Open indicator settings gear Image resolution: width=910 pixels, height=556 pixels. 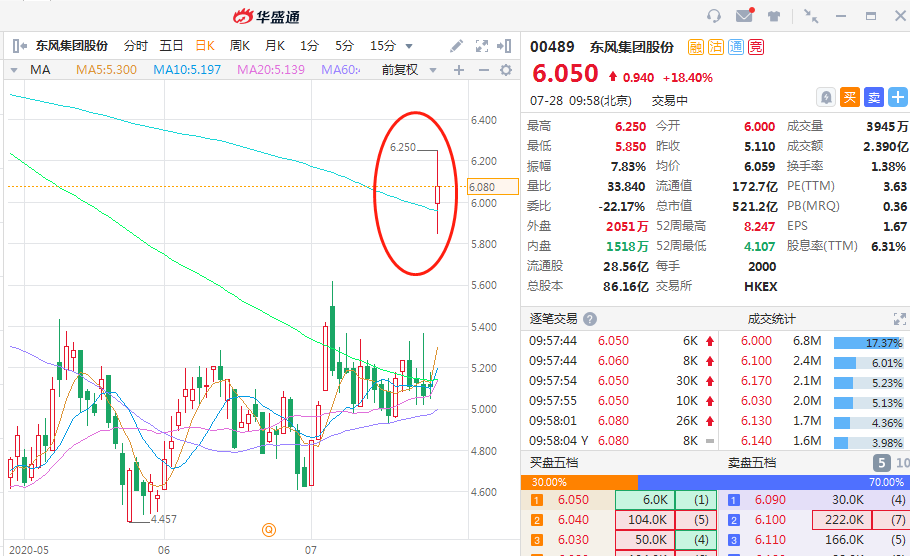click(506, 70)
